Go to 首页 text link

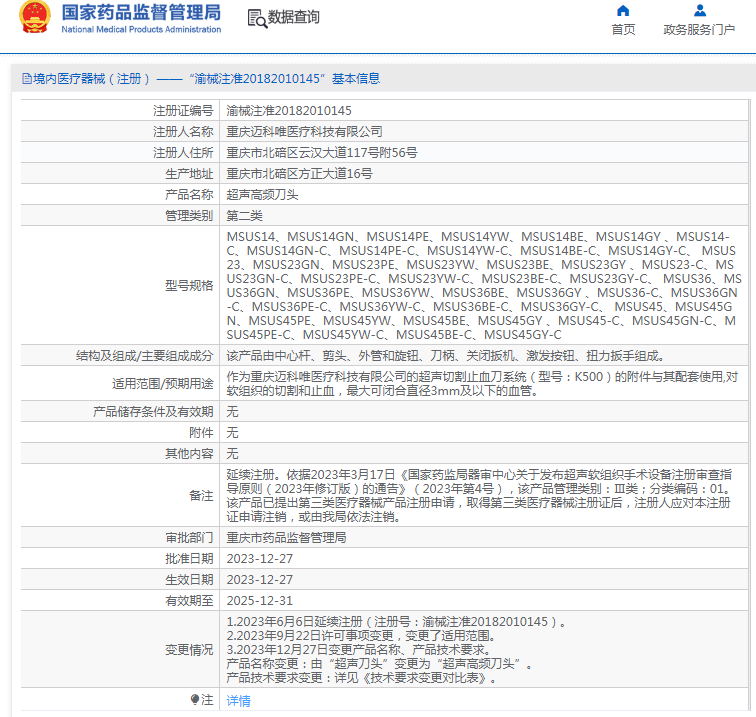coord(623,30)
